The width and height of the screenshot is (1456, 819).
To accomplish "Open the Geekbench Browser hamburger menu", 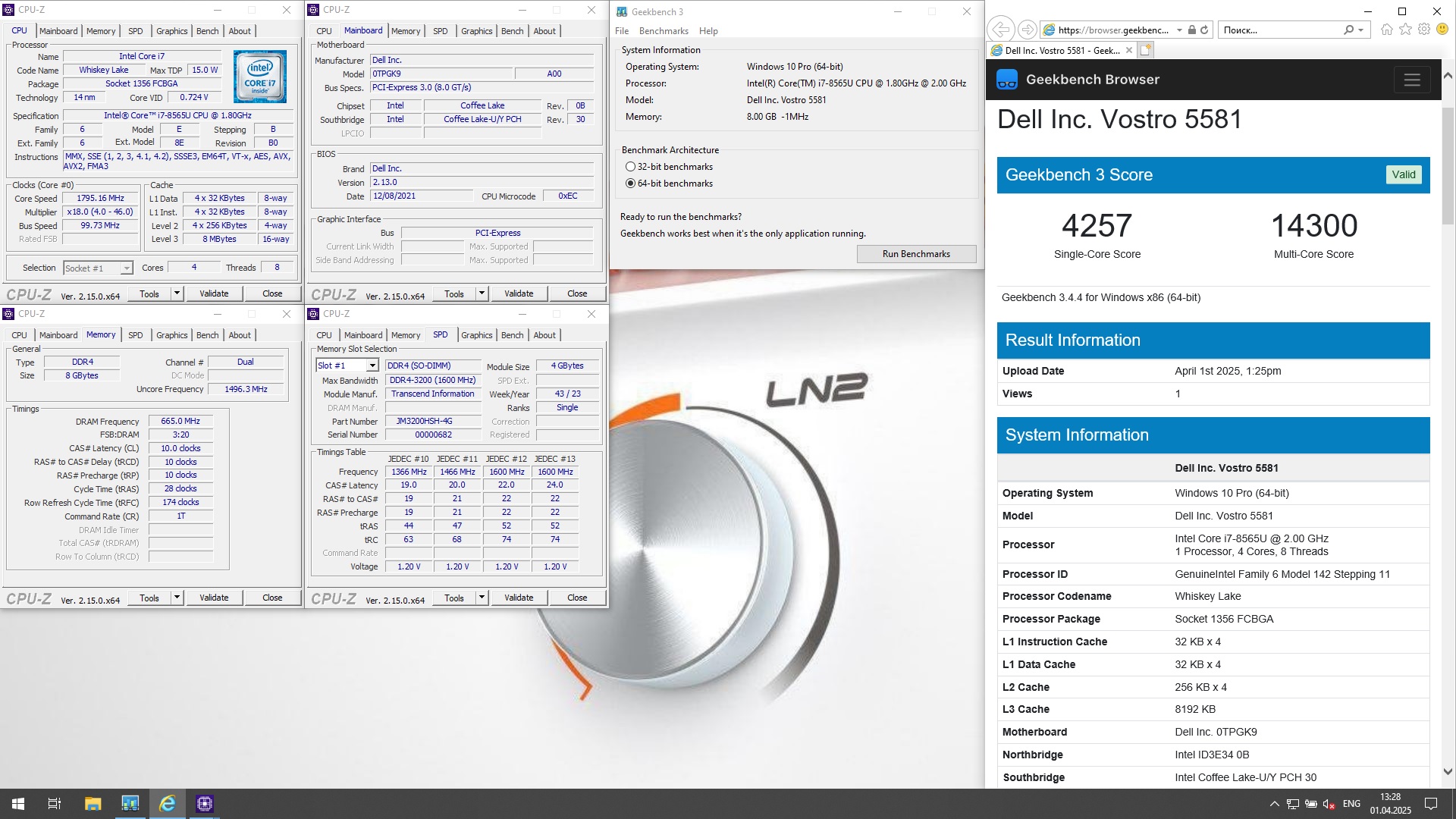I will 1411,80.
